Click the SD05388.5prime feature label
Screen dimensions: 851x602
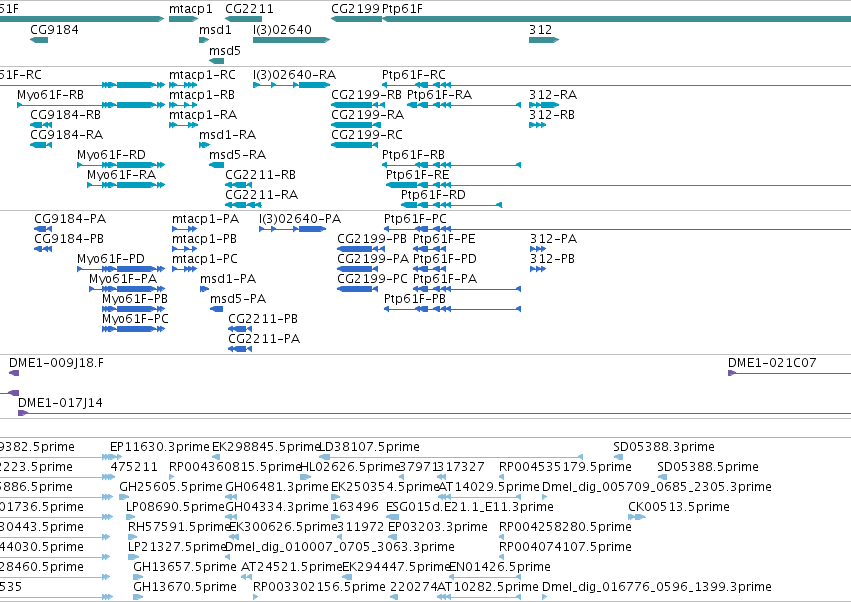coord(708,467)
